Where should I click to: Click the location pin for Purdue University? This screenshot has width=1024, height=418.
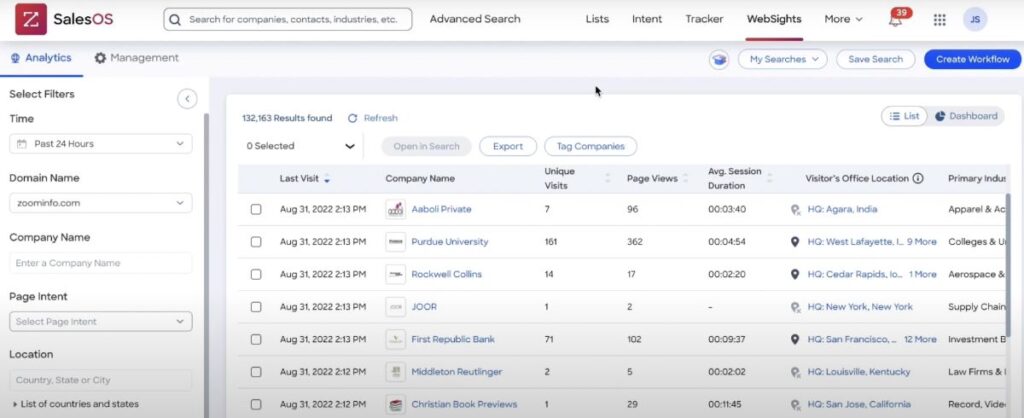point(795,242)
